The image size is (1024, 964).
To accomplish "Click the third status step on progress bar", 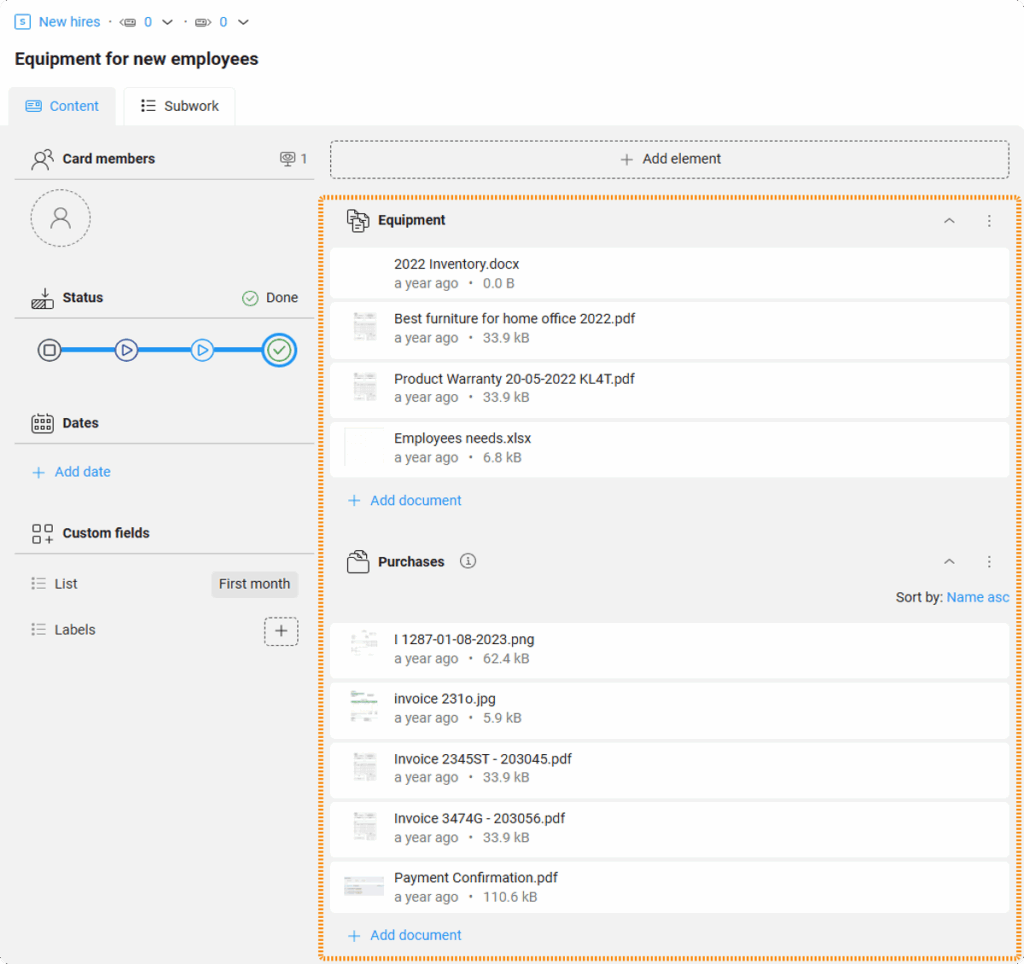I will (x=202, y=350).
